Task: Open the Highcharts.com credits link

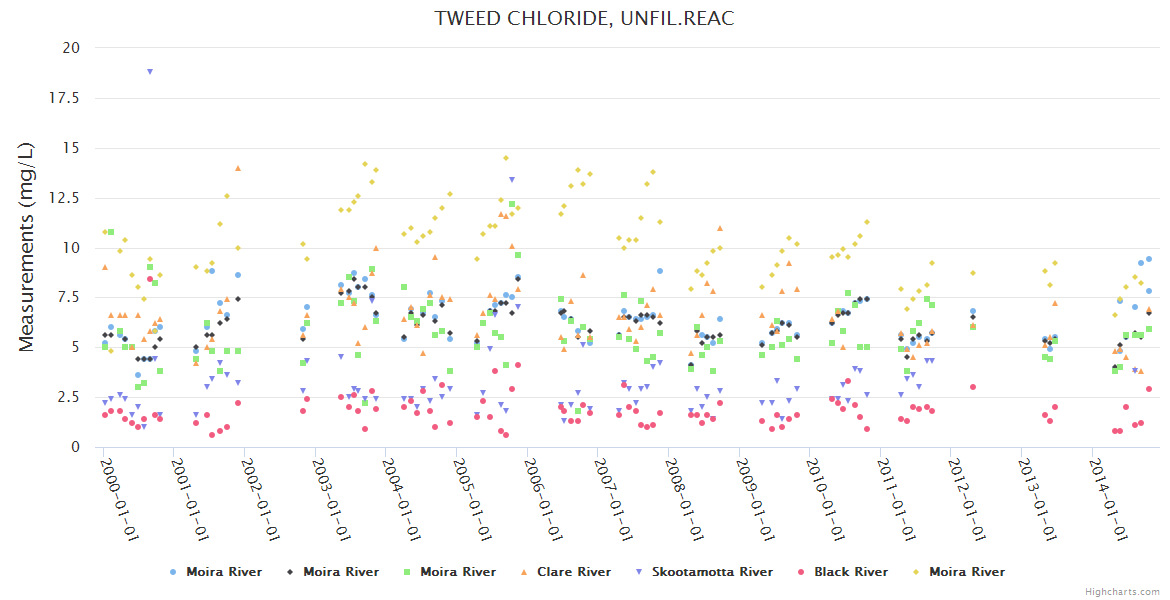Action: point(1122,591)
